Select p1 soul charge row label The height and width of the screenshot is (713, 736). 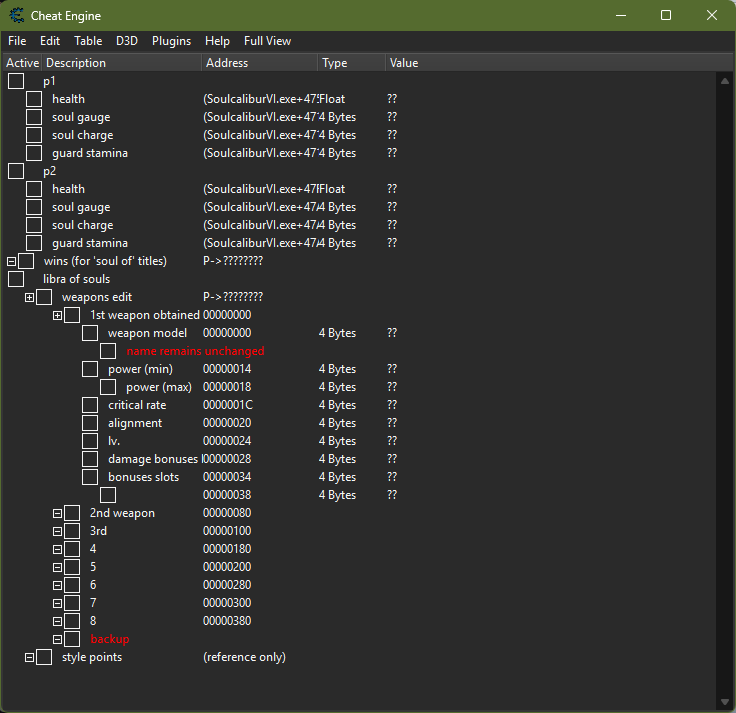(83, 135)
